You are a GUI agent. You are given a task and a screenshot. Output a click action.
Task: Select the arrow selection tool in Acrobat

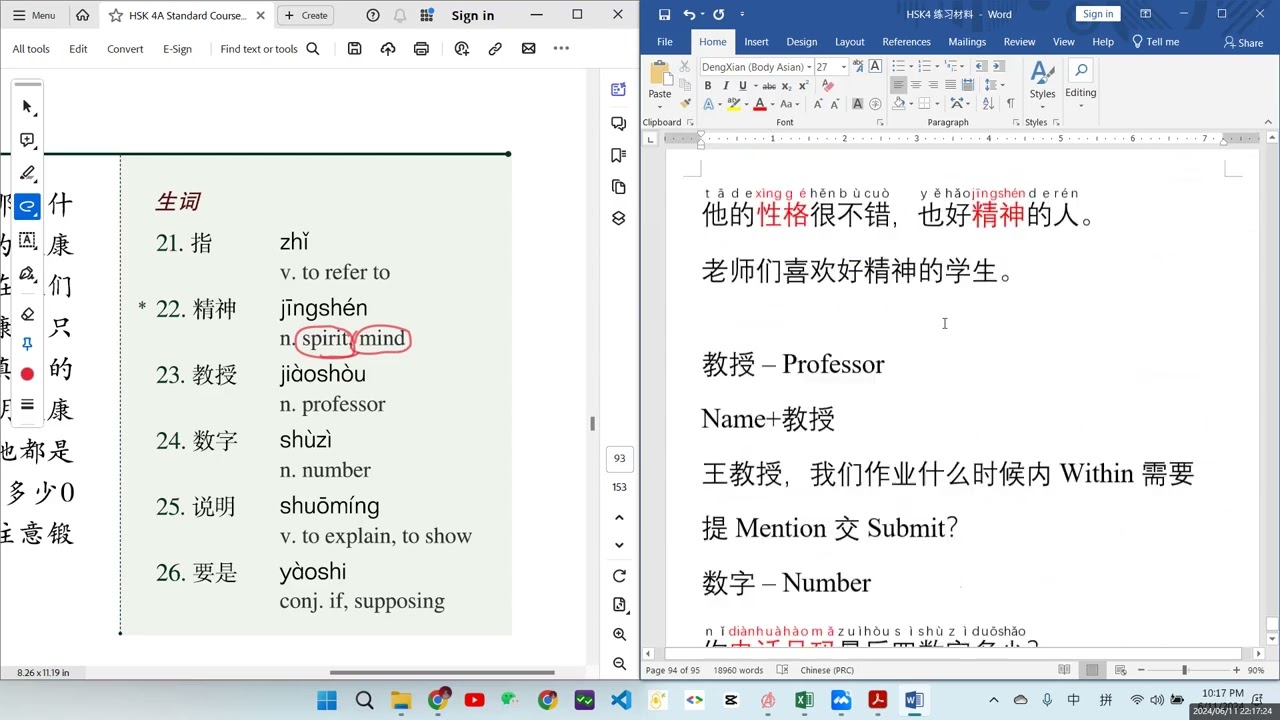tap(27, 107)
